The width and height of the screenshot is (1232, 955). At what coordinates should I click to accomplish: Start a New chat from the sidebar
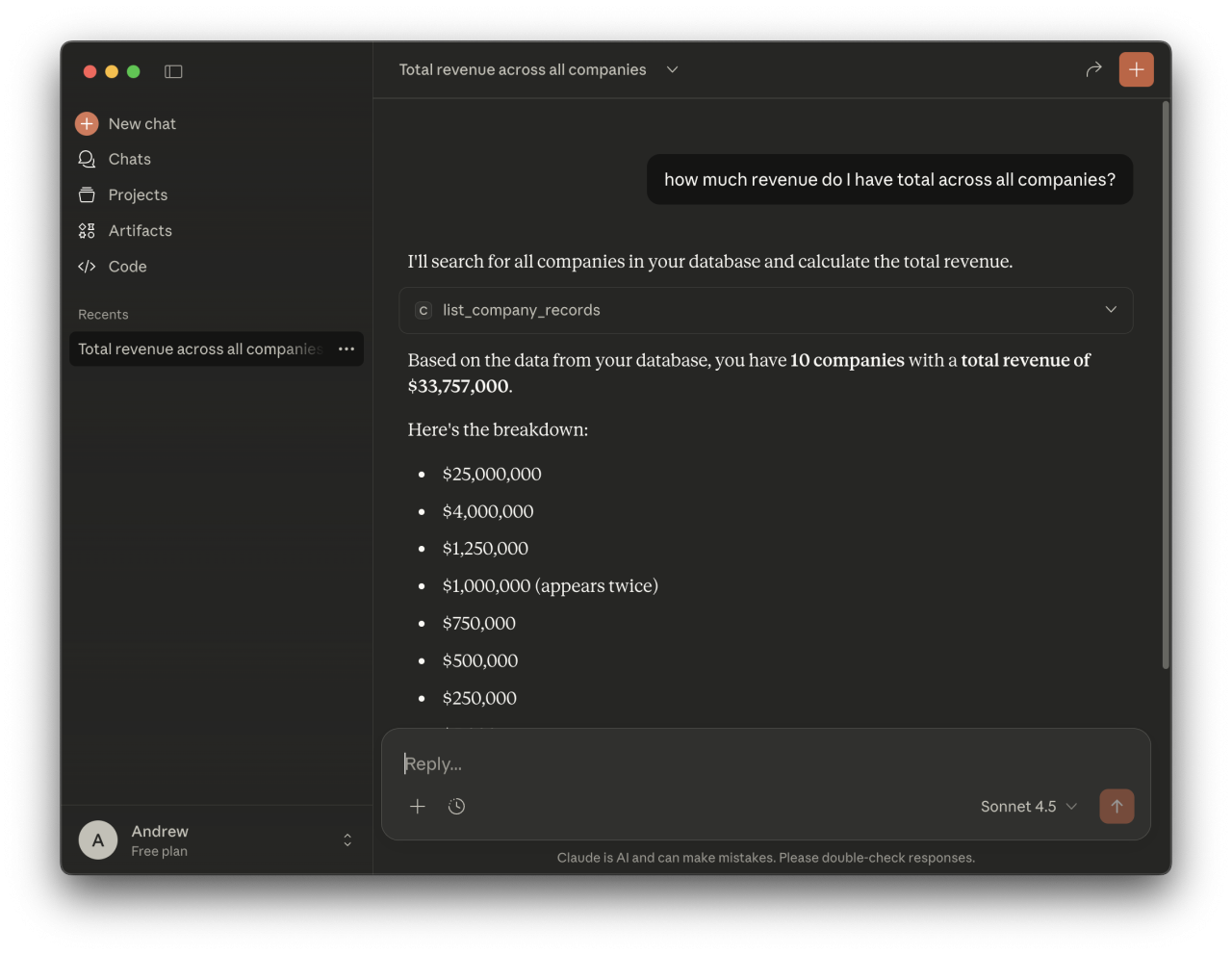(x=141, y=123)
